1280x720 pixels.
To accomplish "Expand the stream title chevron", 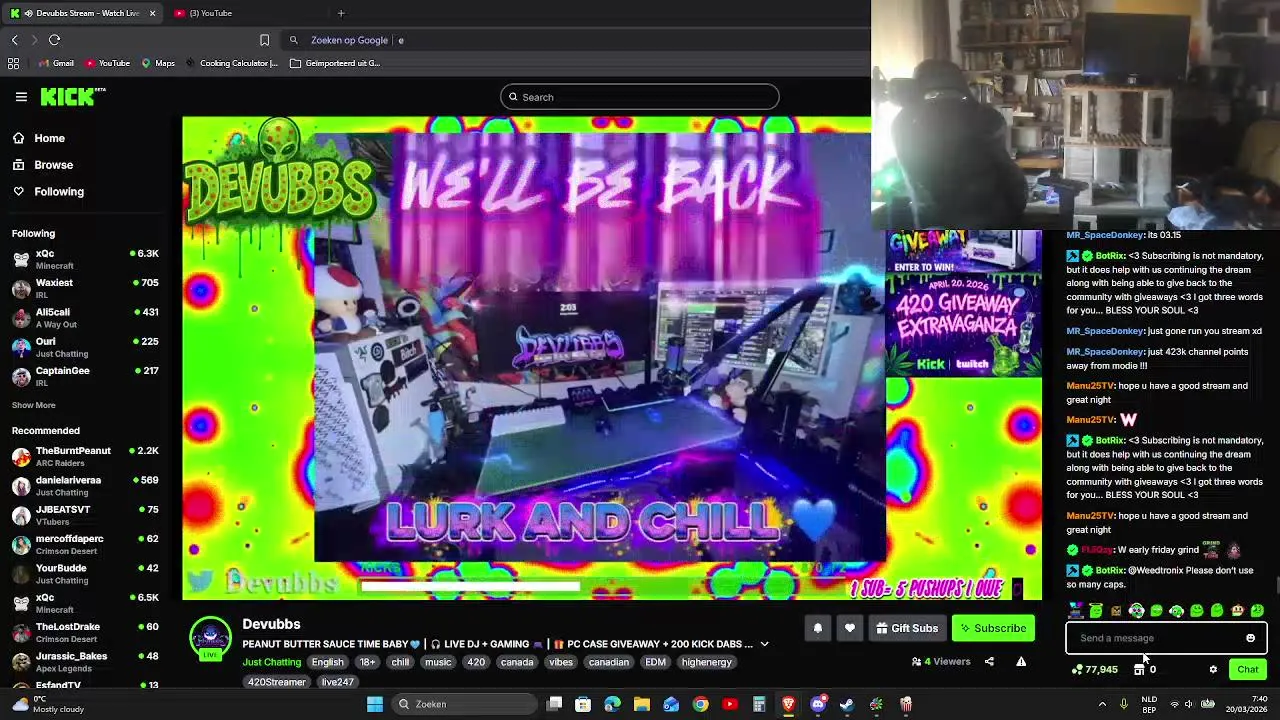I will point(764,644).
